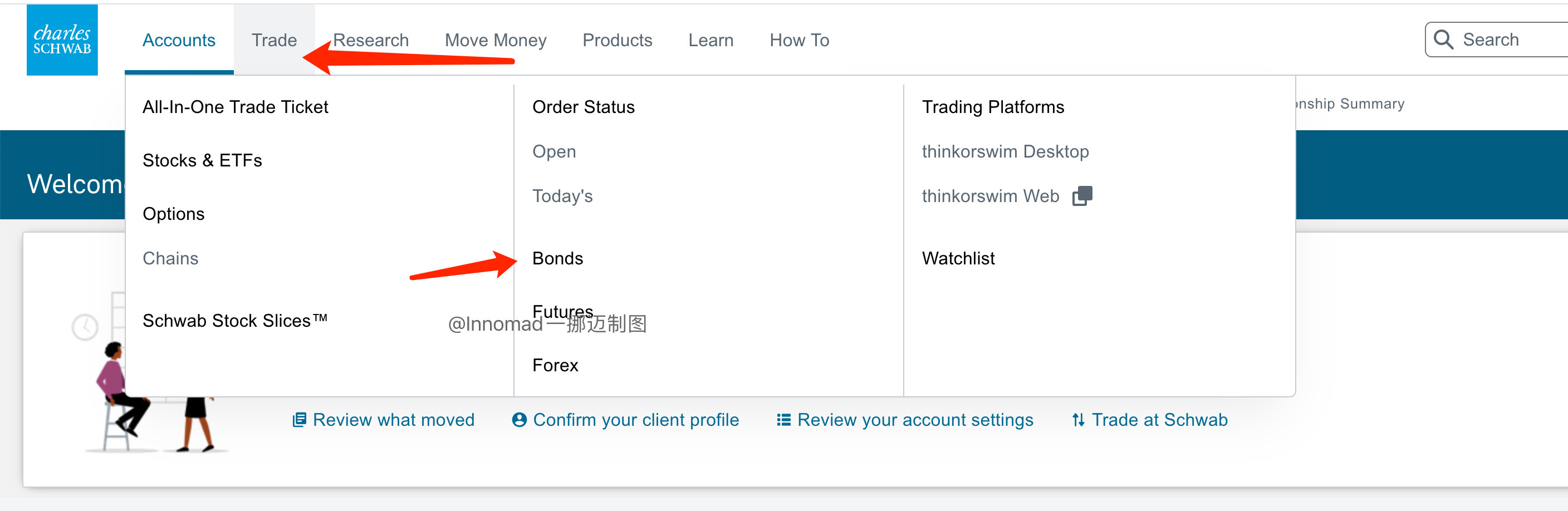Open Watchlist
Screen dimensions: 1568x511
coord(958,258)
